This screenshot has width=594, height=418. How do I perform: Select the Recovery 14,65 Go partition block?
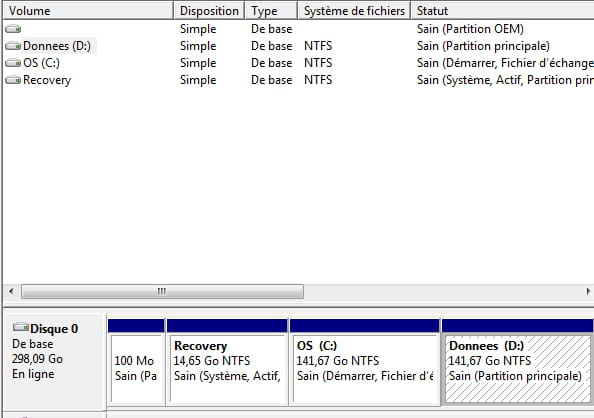(227, 362)
